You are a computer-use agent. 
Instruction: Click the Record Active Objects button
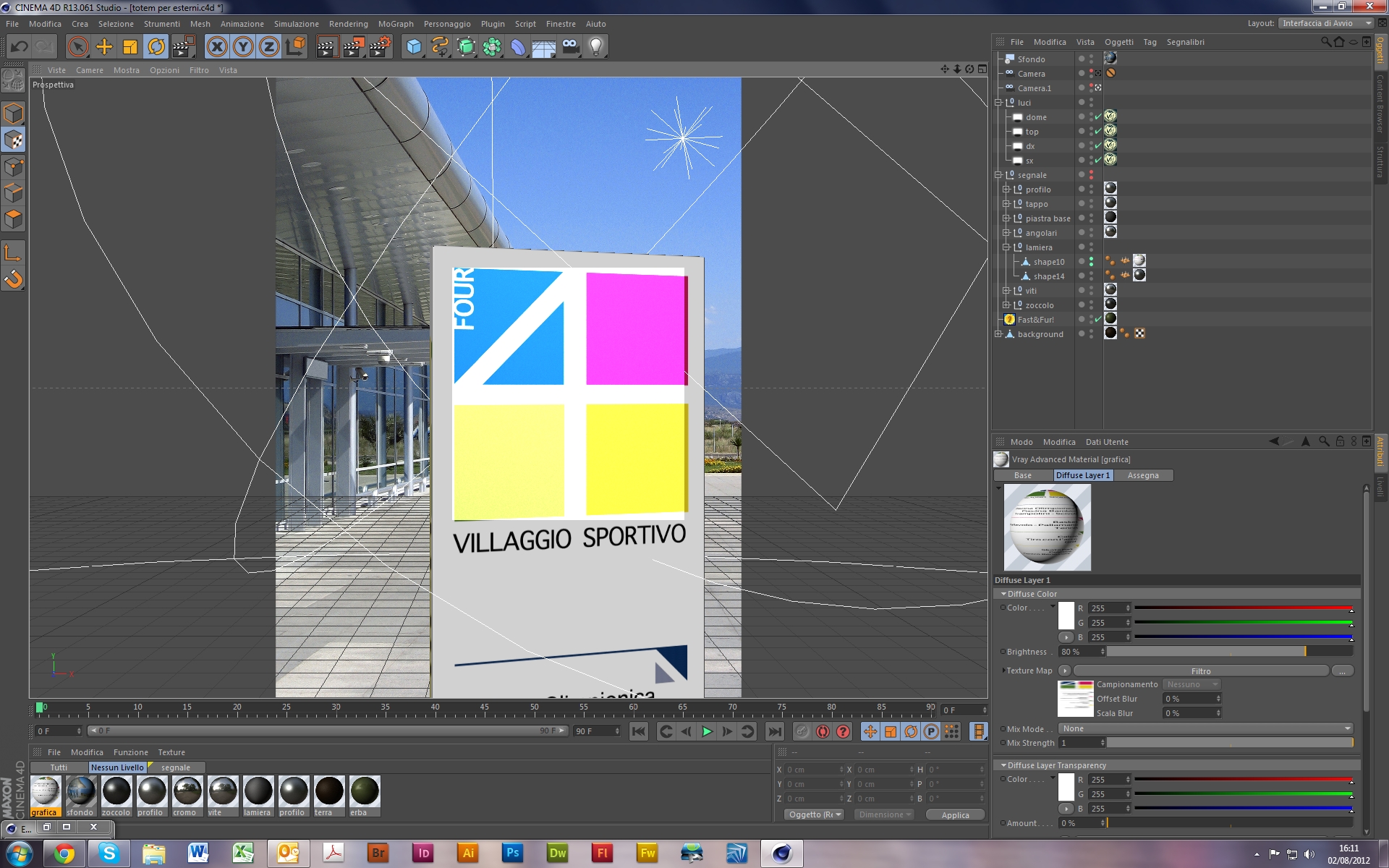[802, 731]
